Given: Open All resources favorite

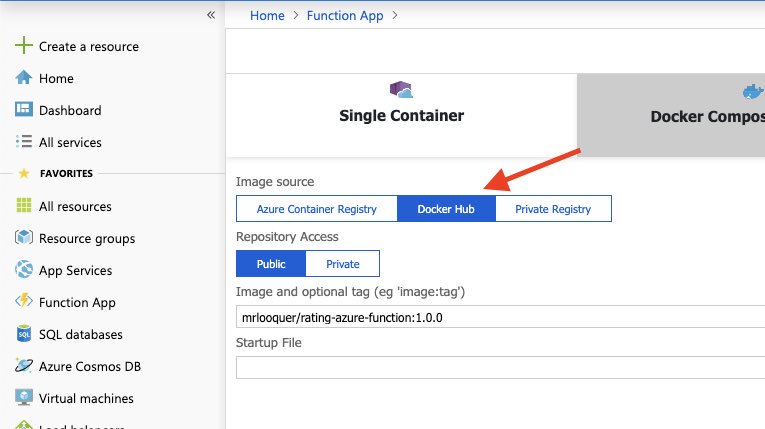Looking at the screenshot, I should pyautogui.click(x=75, y=206).
